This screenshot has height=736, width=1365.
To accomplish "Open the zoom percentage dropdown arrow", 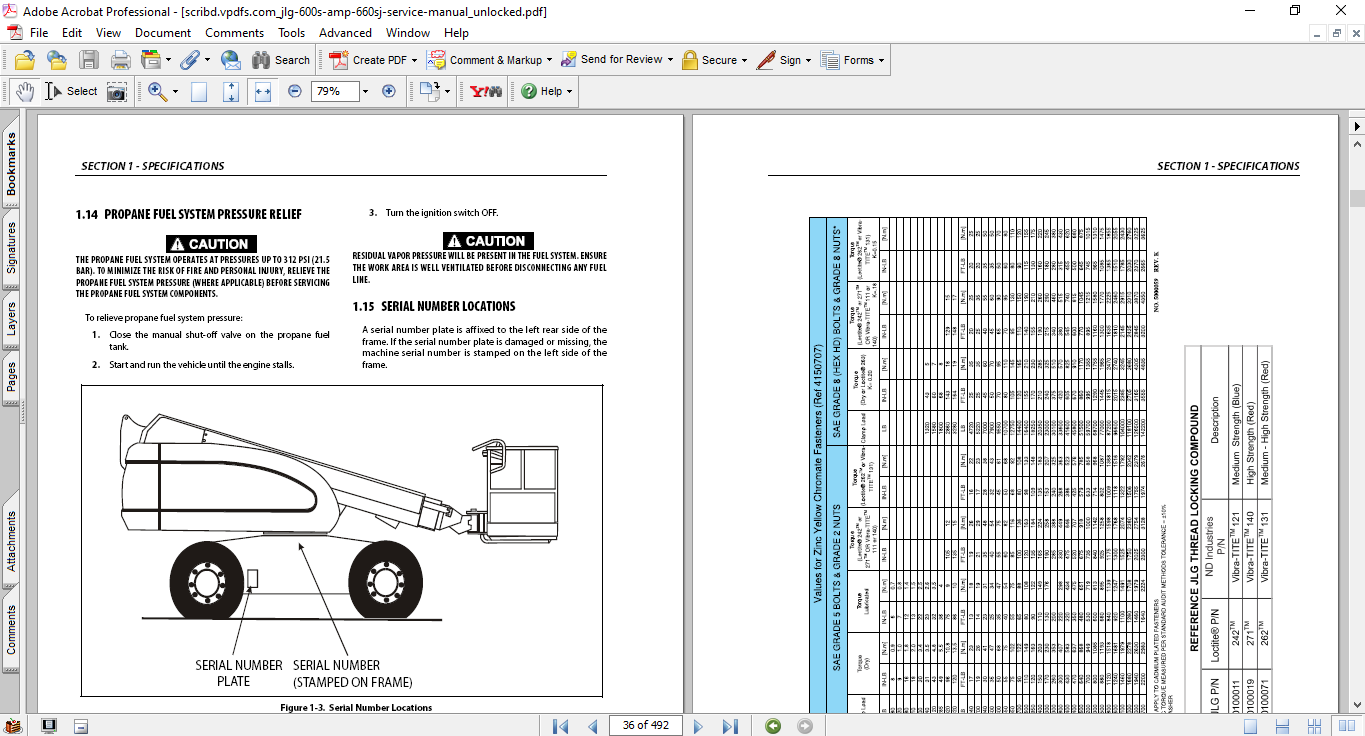I will tap(365, 91).
